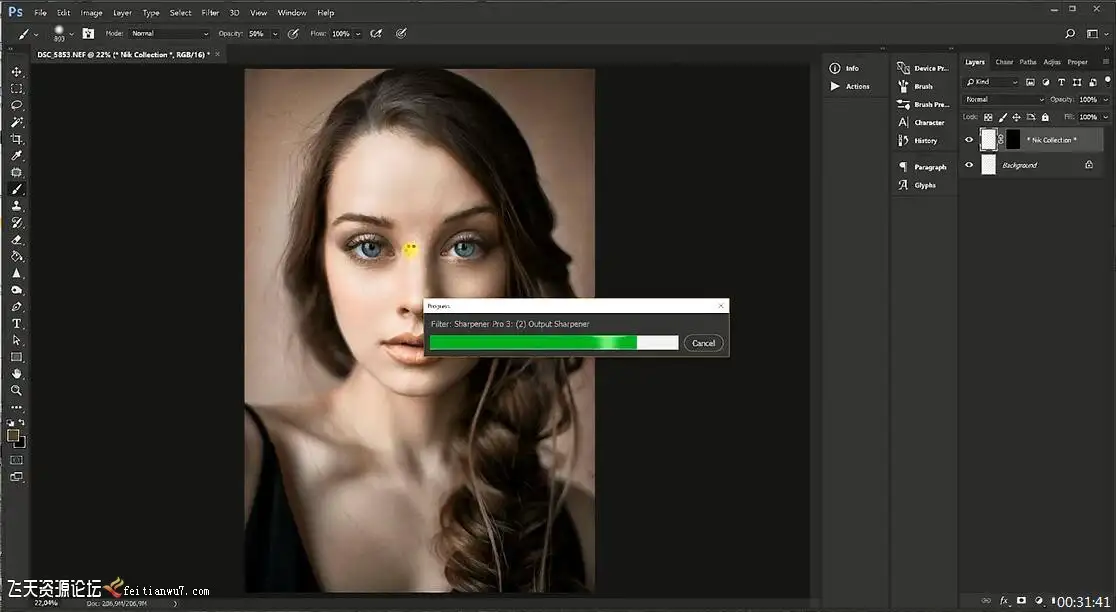
Task: Open the brush Mode dropdown
Action: 170,34
